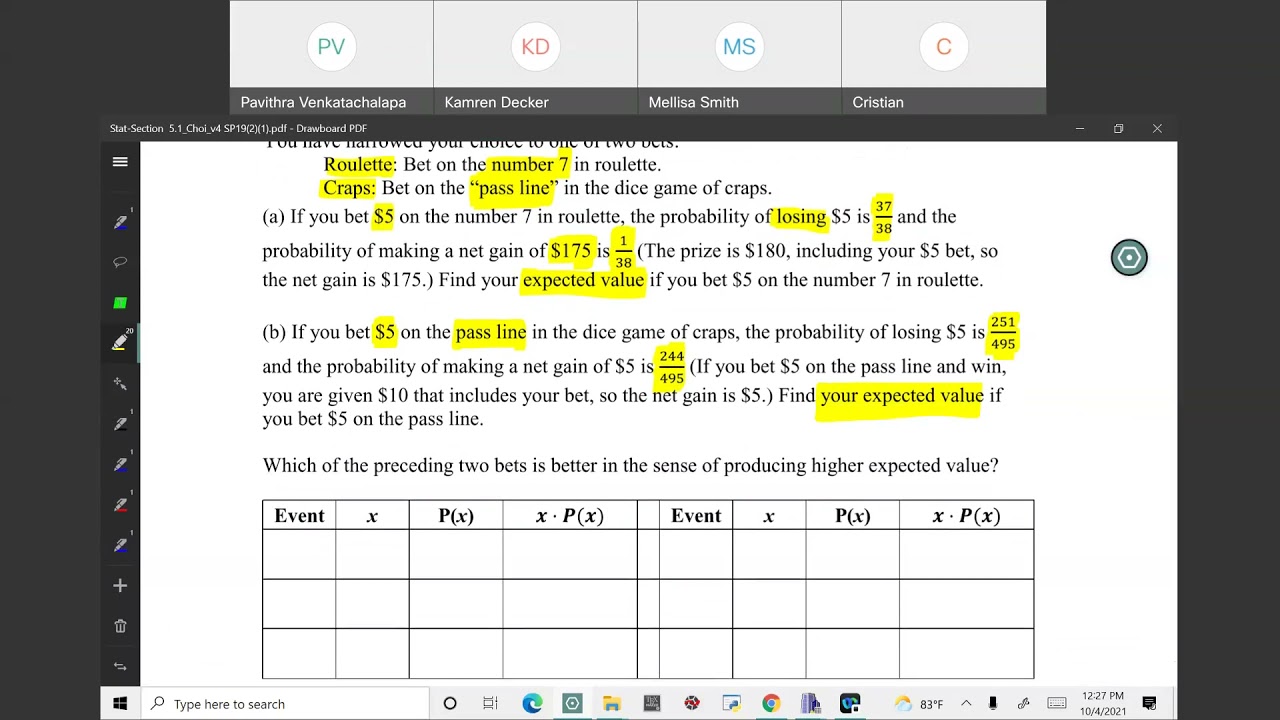Select Kamren Decker's participant tile
The height and width of the screenshot is (720, 1280).
[x=535, y=57]
